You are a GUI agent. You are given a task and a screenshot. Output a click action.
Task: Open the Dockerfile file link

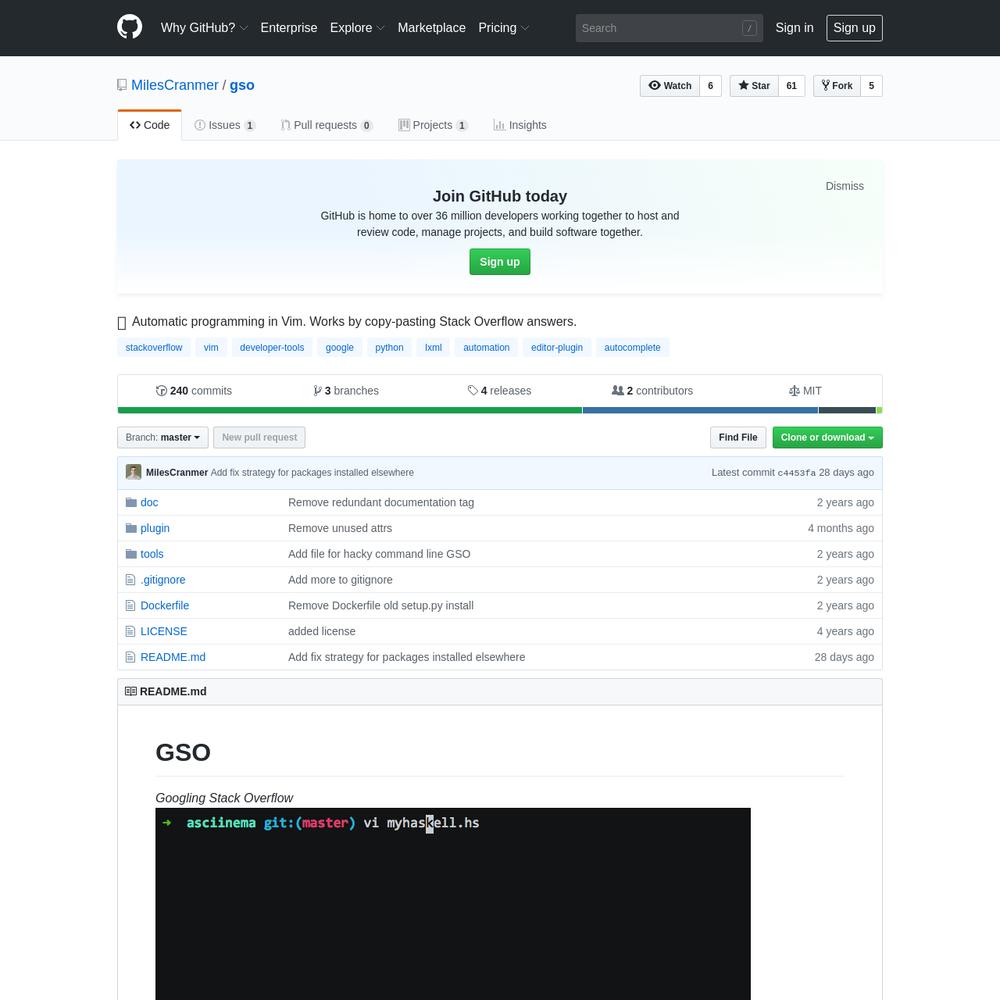click(x=165, y=605)
